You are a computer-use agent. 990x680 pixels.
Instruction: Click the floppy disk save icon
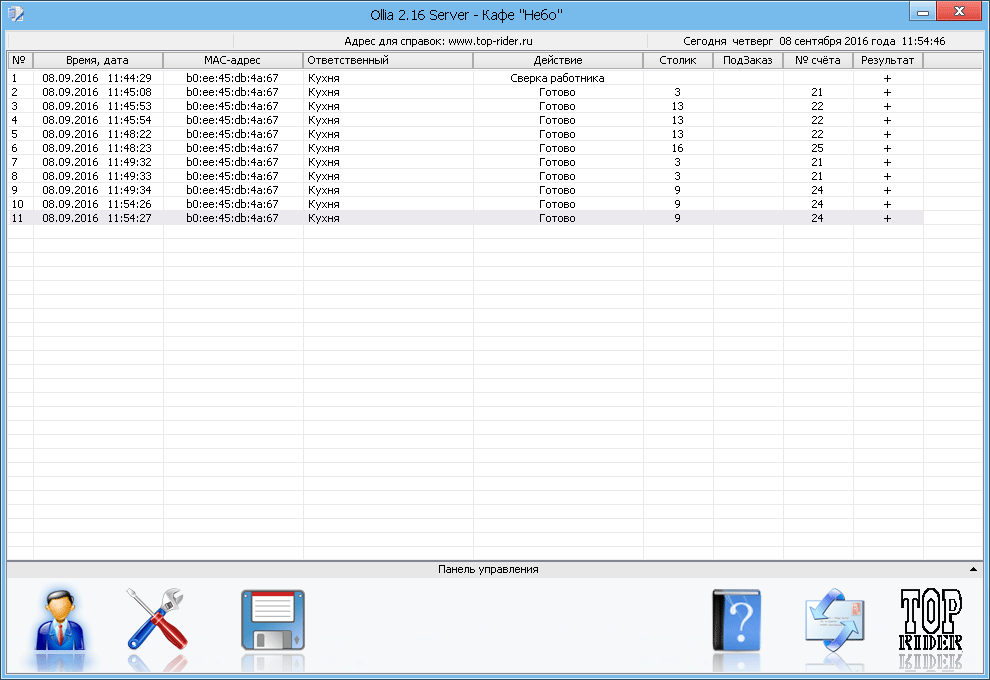pos(272,622)
